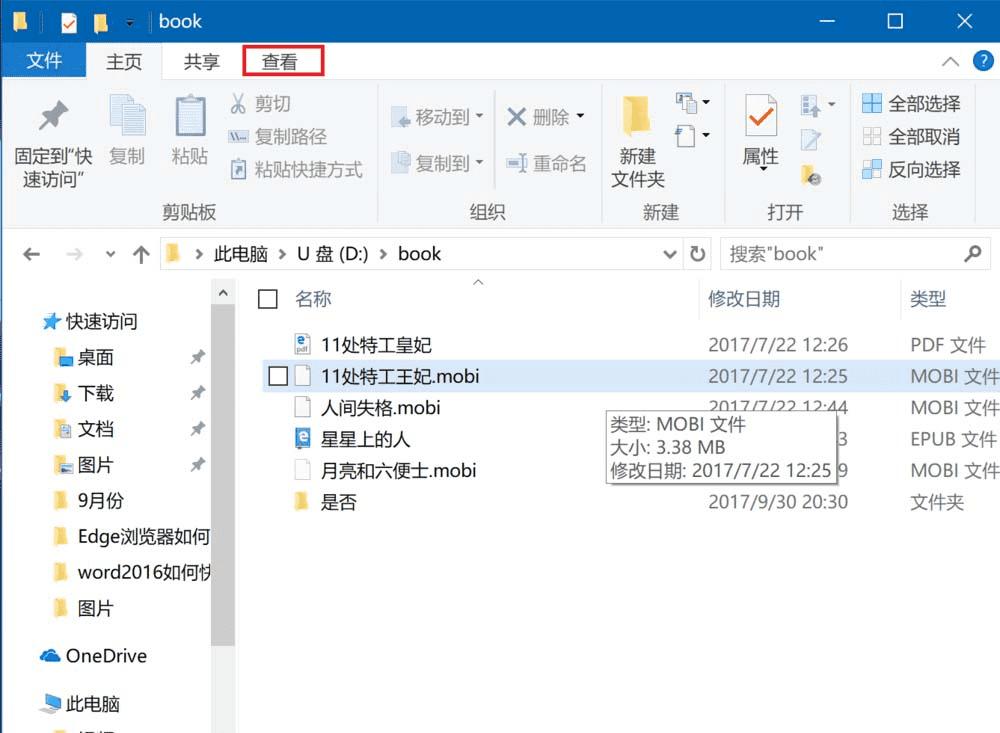The width and height of the screenshot is (1000, 733).
Task: Open the Delete (删除) dropdown arrow
Action: [580, 116]
